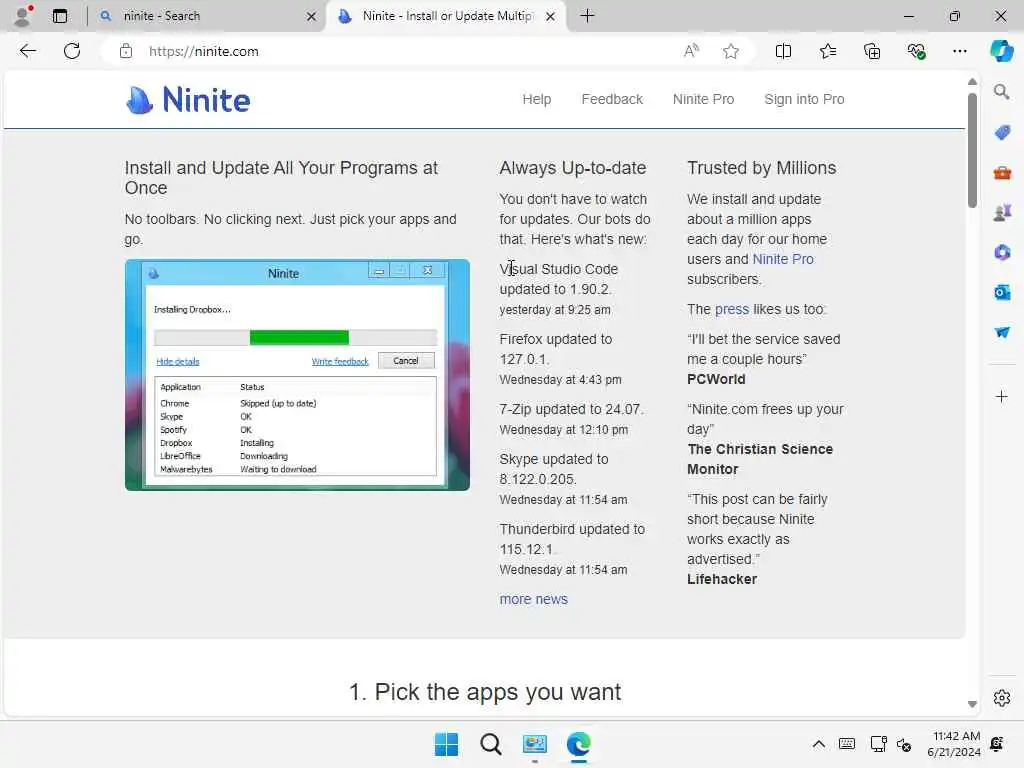Click 'The Christian Science Monitor' text

(x=760, y=459)
